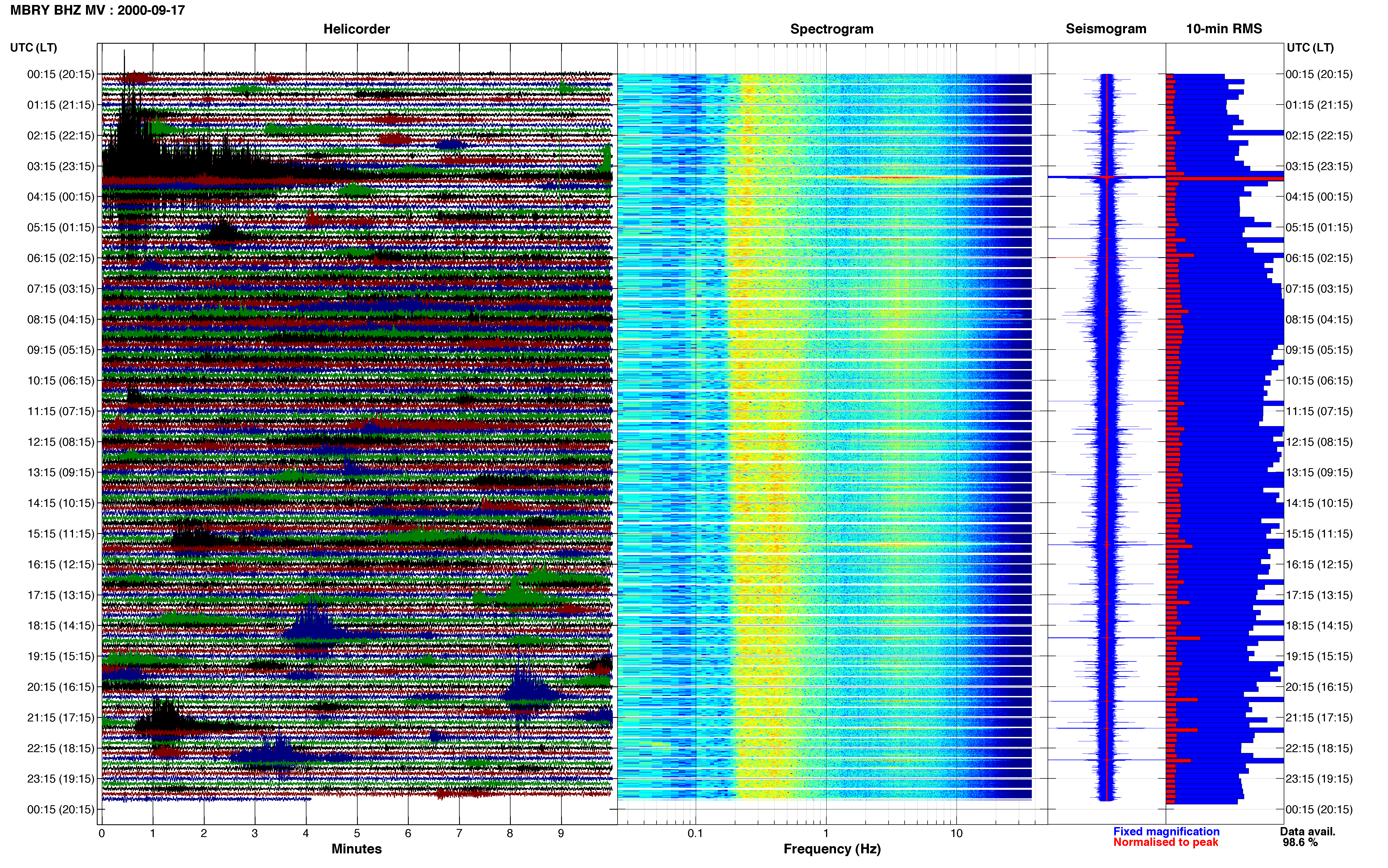Select the 'Spectrogram' panel heading

pos(832,29)
